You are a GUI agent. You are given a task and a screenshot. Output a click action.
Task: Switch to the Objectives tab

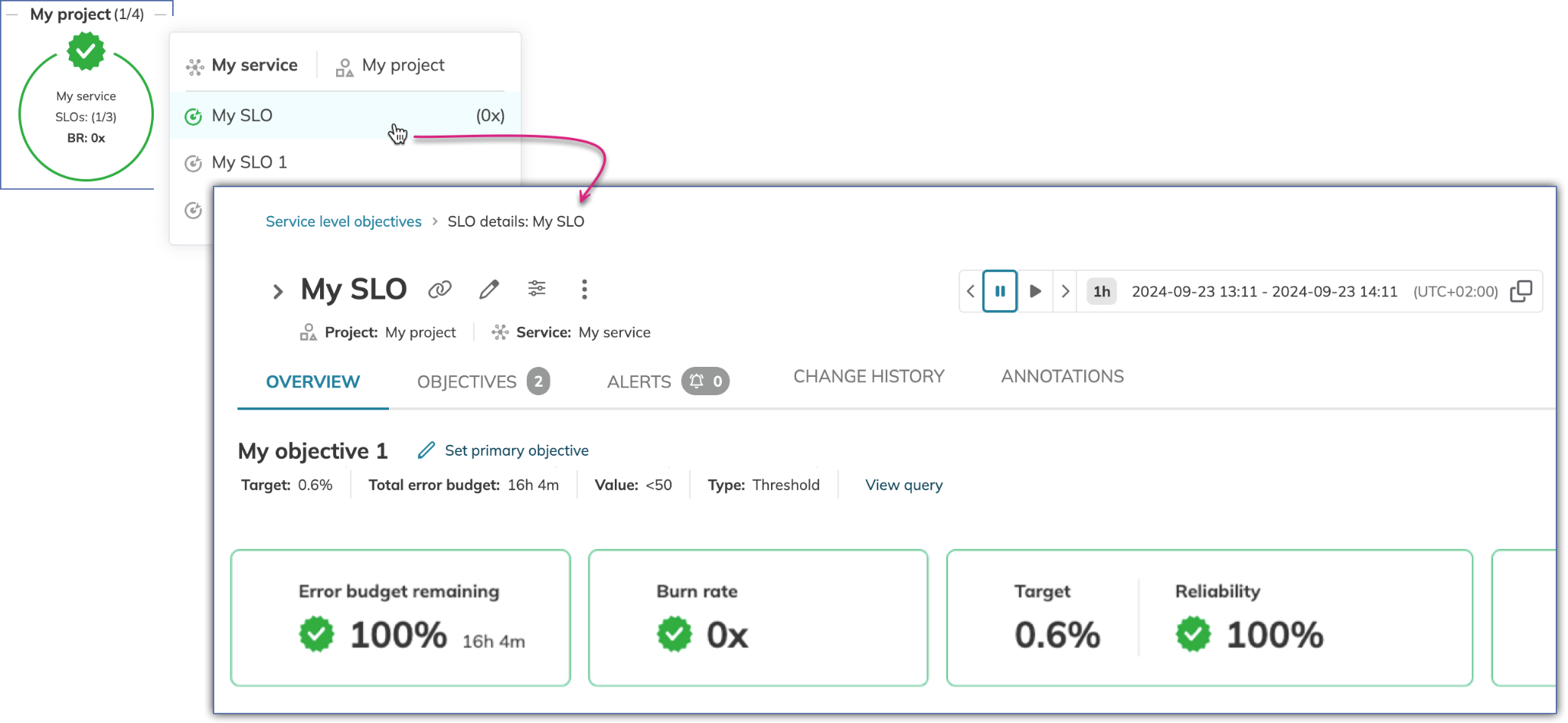[x=467, y=381]
